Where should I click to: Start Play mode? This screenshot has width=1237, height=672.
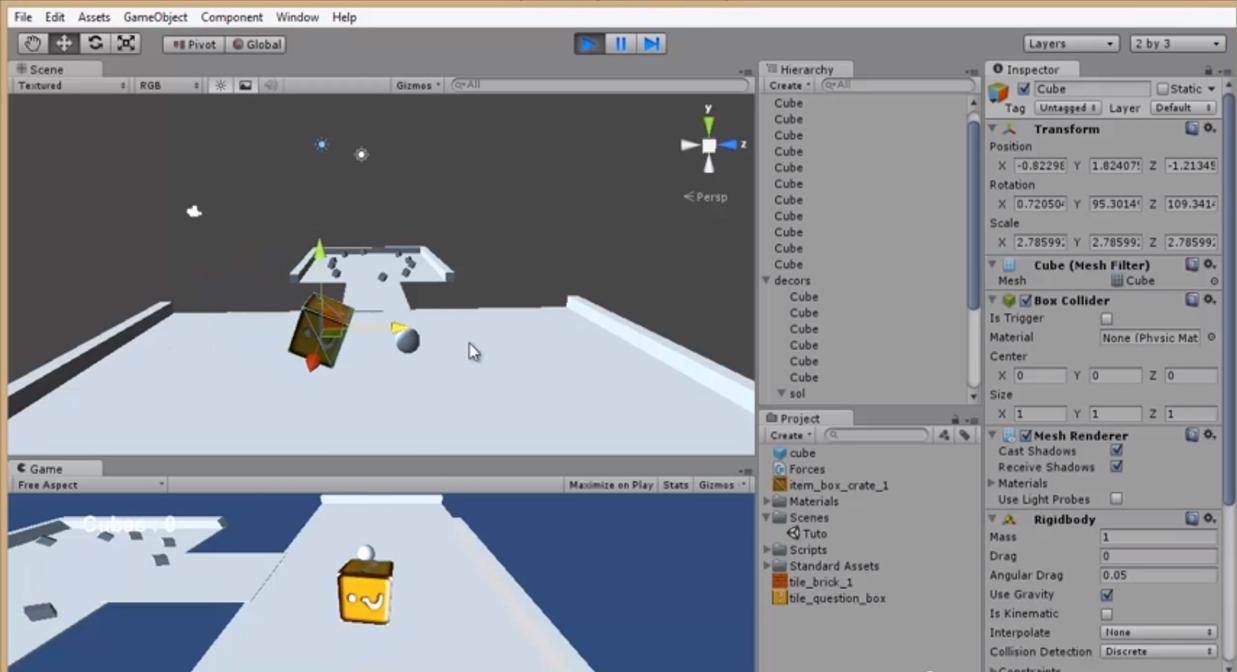[x=589, y=44]
